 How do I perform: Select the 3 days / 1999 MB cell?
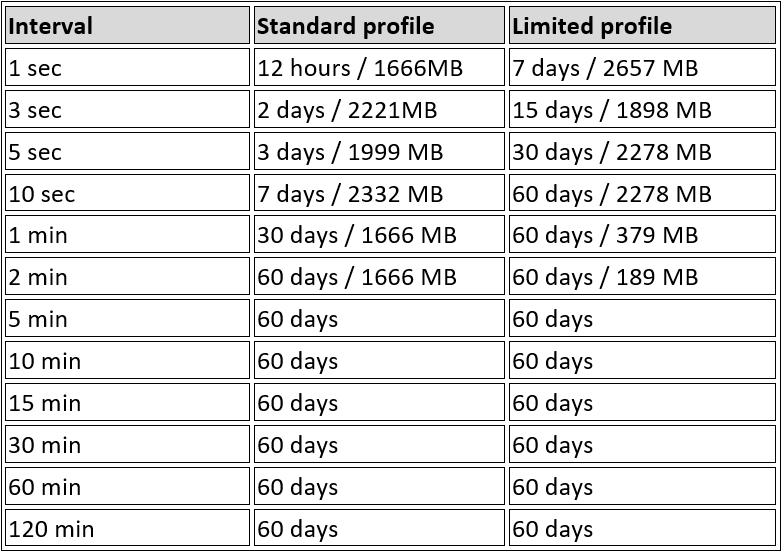(379, 152)
